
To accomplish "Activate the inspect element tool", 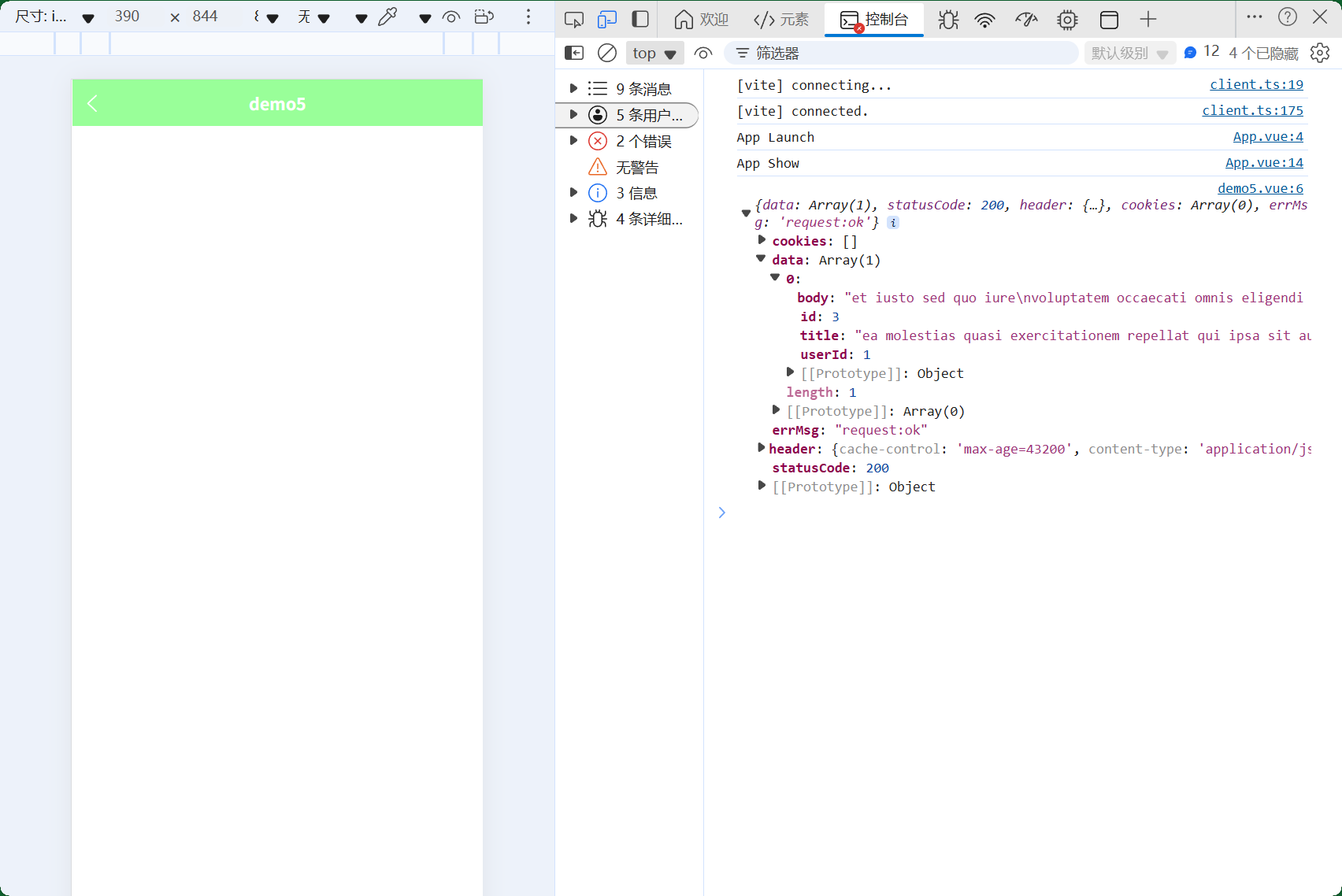I will click(x=573, y=19).
